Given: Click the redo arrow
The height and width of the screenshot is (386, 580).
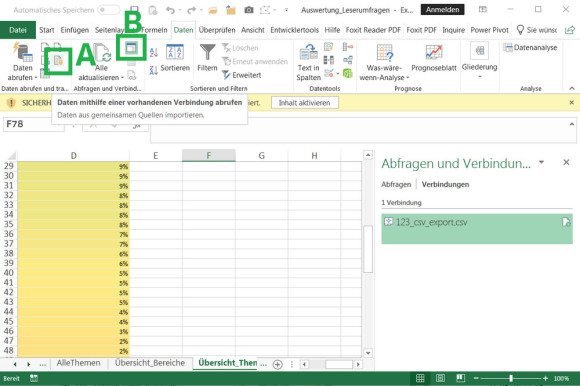Looking at the screenshot, I should point(191,10).
